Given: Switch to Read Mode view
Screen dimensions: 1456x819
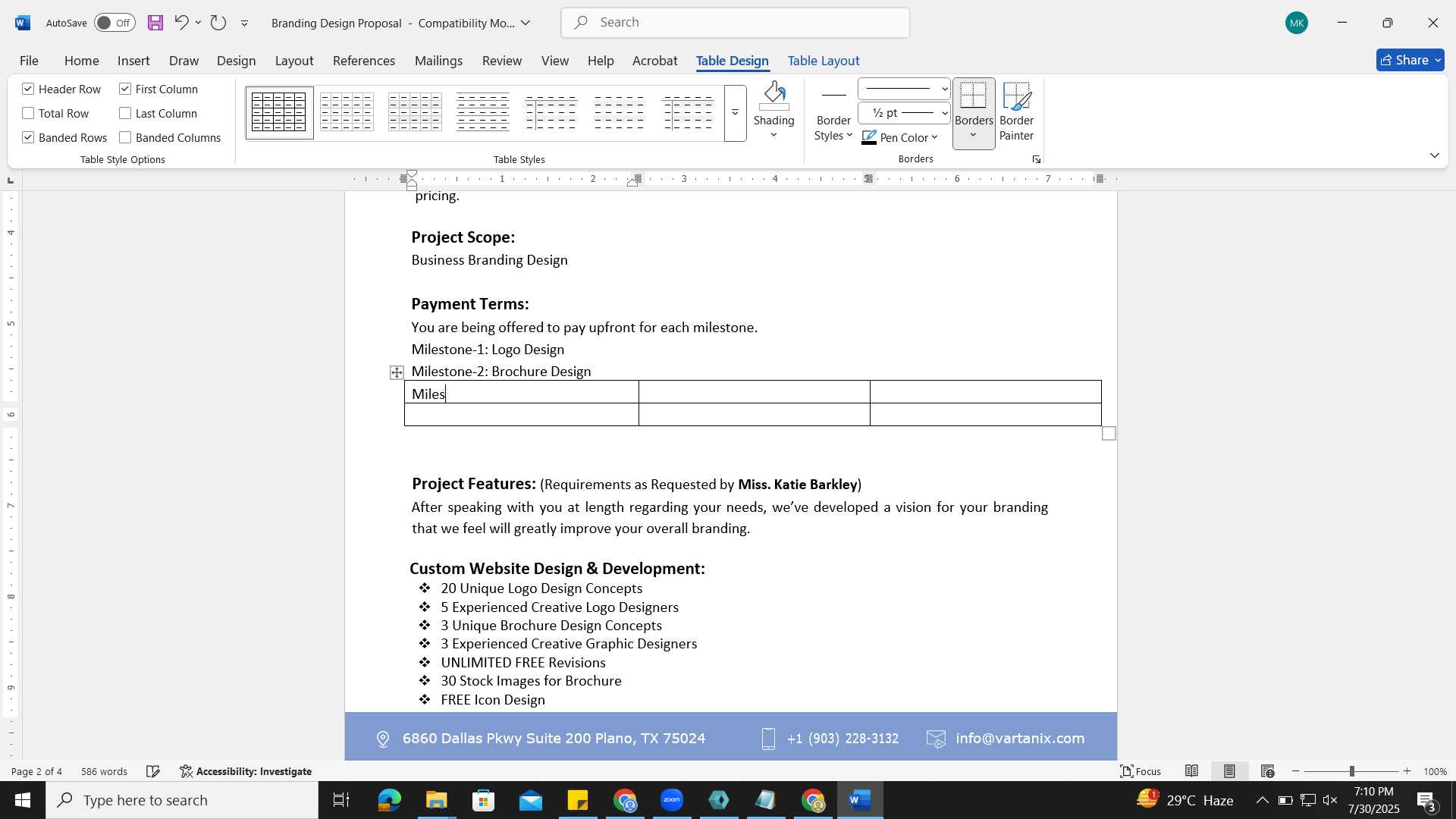Looking at the screenshot, I should tap(1192, 771).
